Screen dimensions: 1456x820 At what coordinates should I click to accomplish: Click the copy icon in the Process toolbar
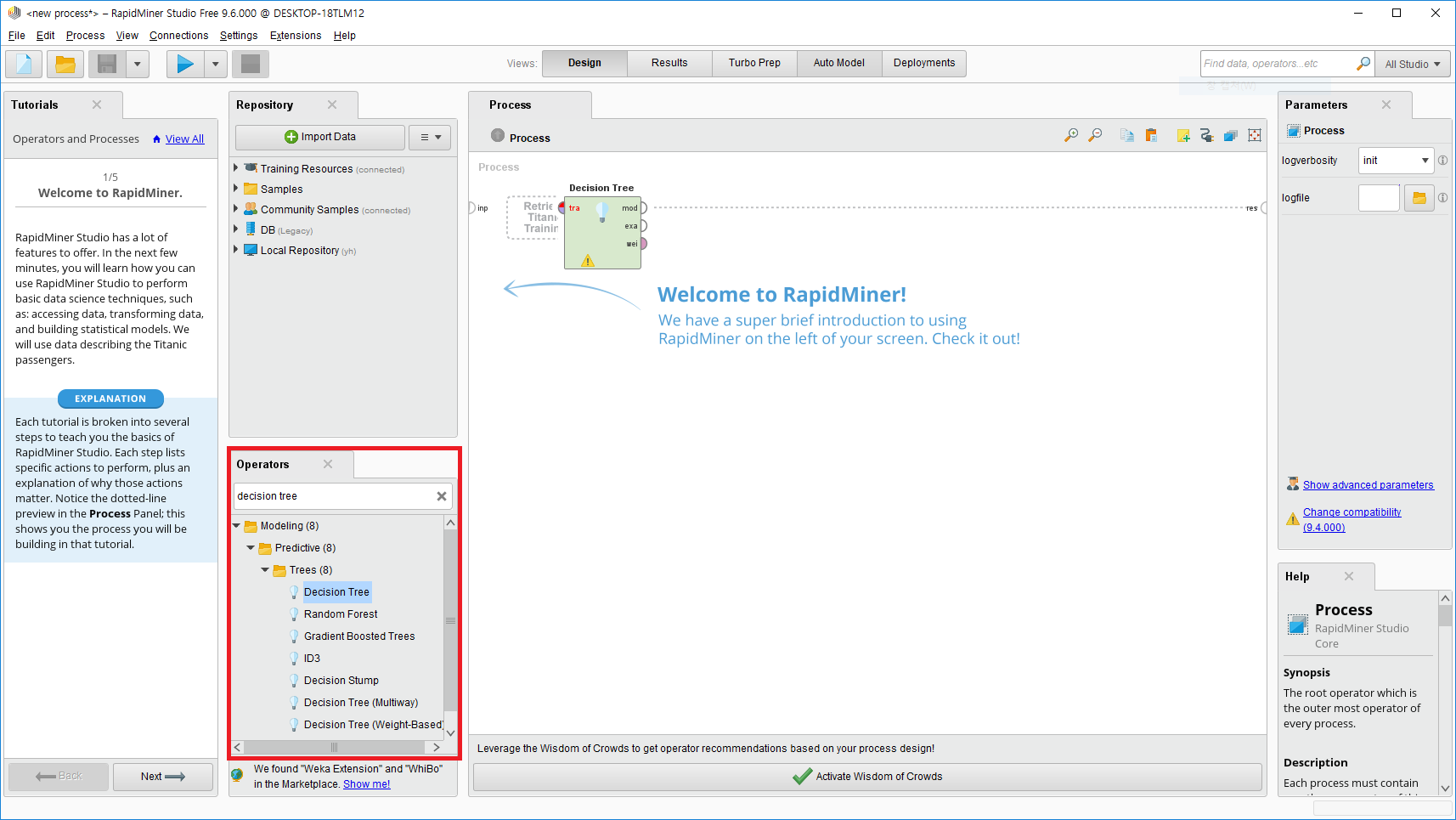click(x=1127, y=135)
